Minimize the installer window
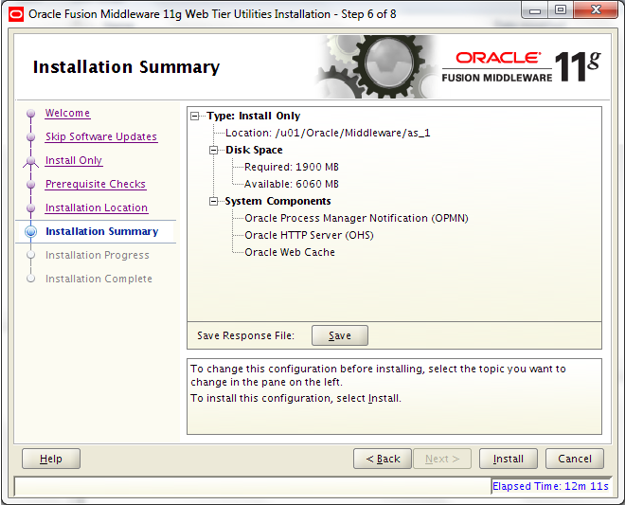 point(535,10)
